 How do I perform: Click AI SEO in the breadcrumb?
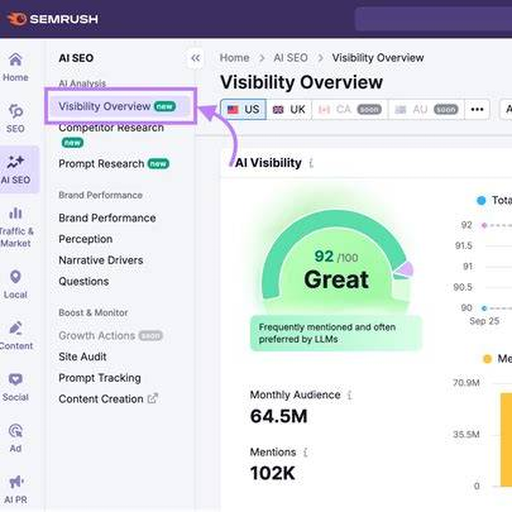coord(291,58)
